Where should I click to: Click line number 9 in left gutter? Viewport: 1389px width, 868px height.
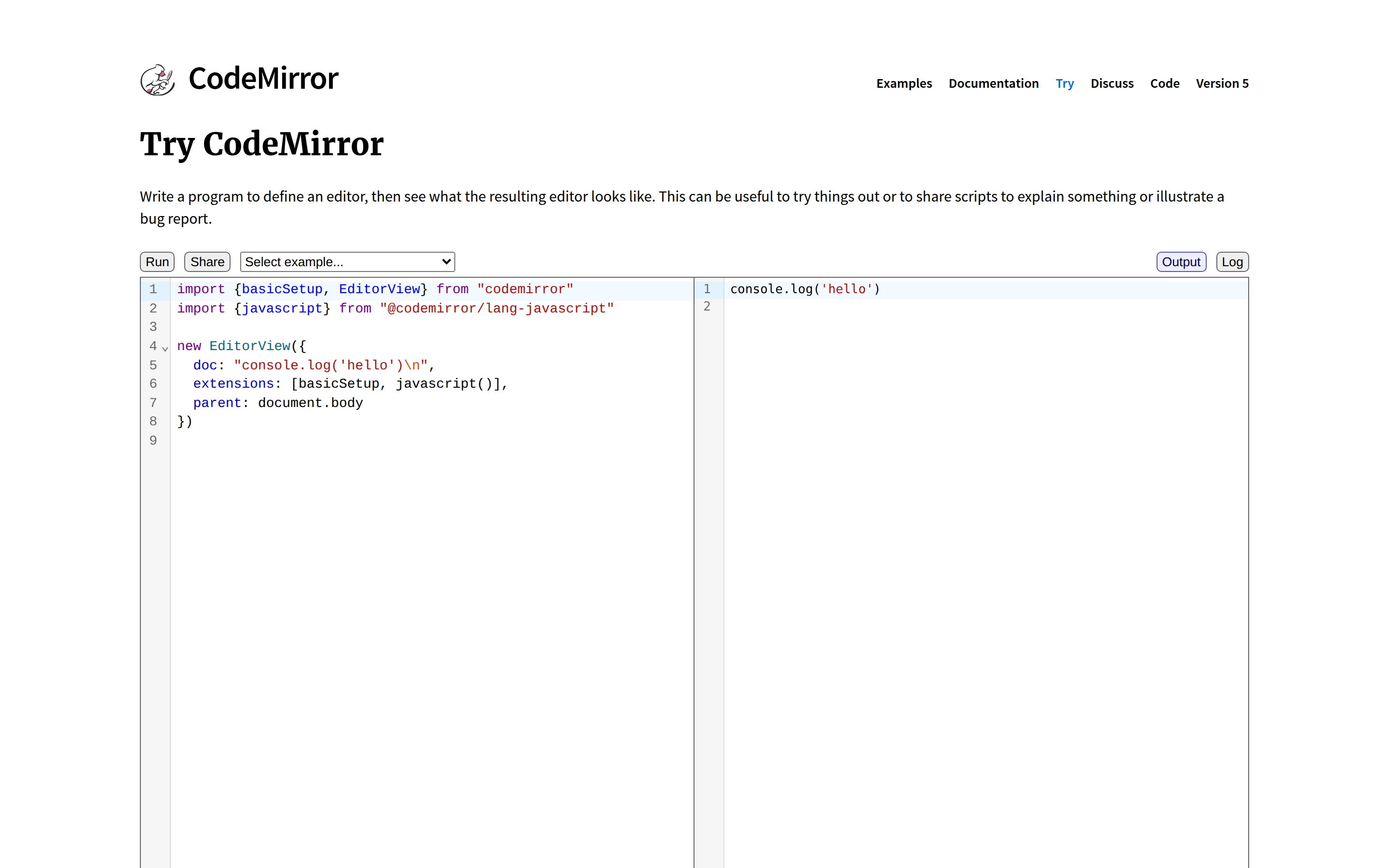click(x=153, y=440)
